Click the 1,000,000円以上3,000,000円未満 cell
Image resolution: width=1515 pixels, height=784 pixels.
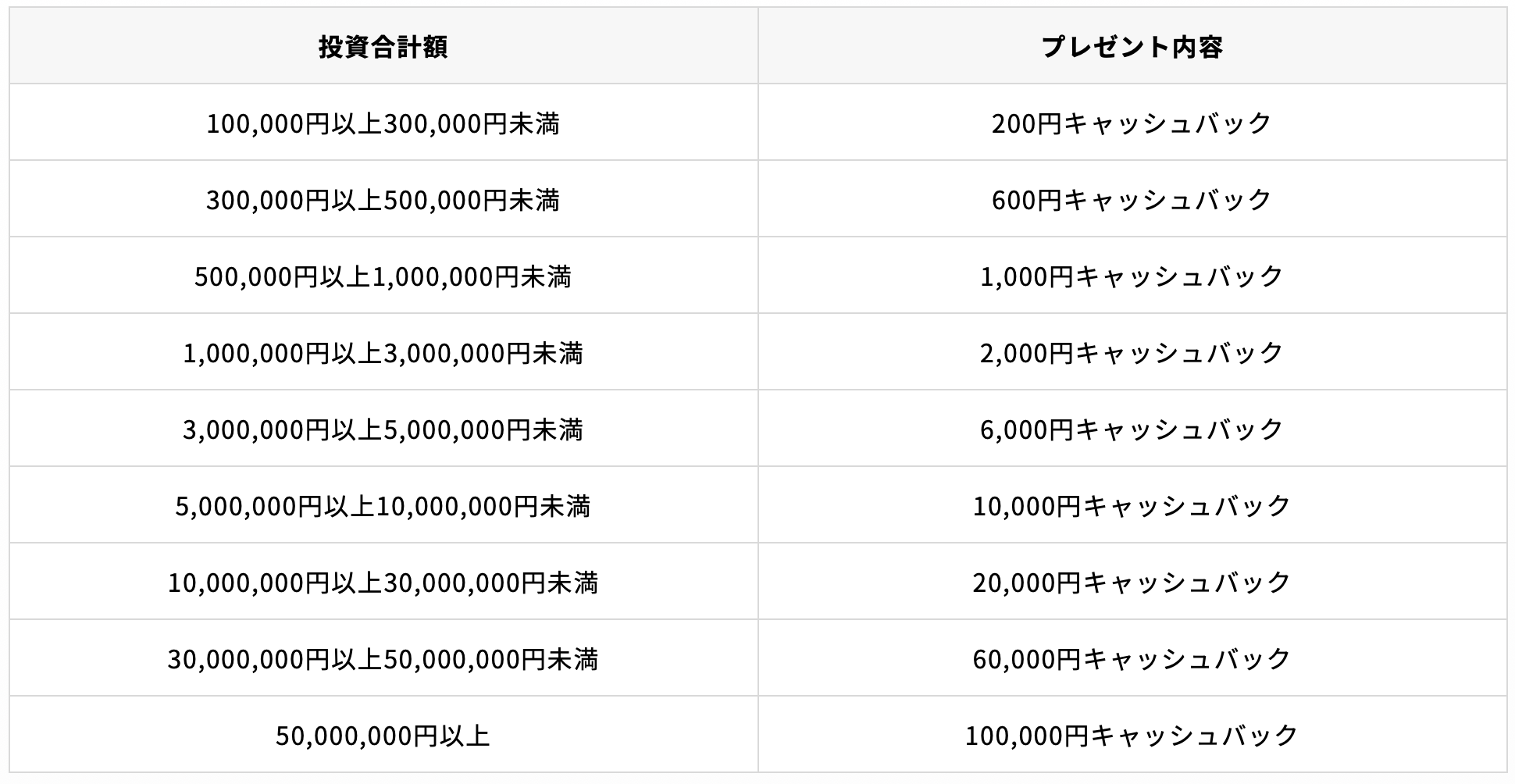pyautogui.click(x=383, y=352)
